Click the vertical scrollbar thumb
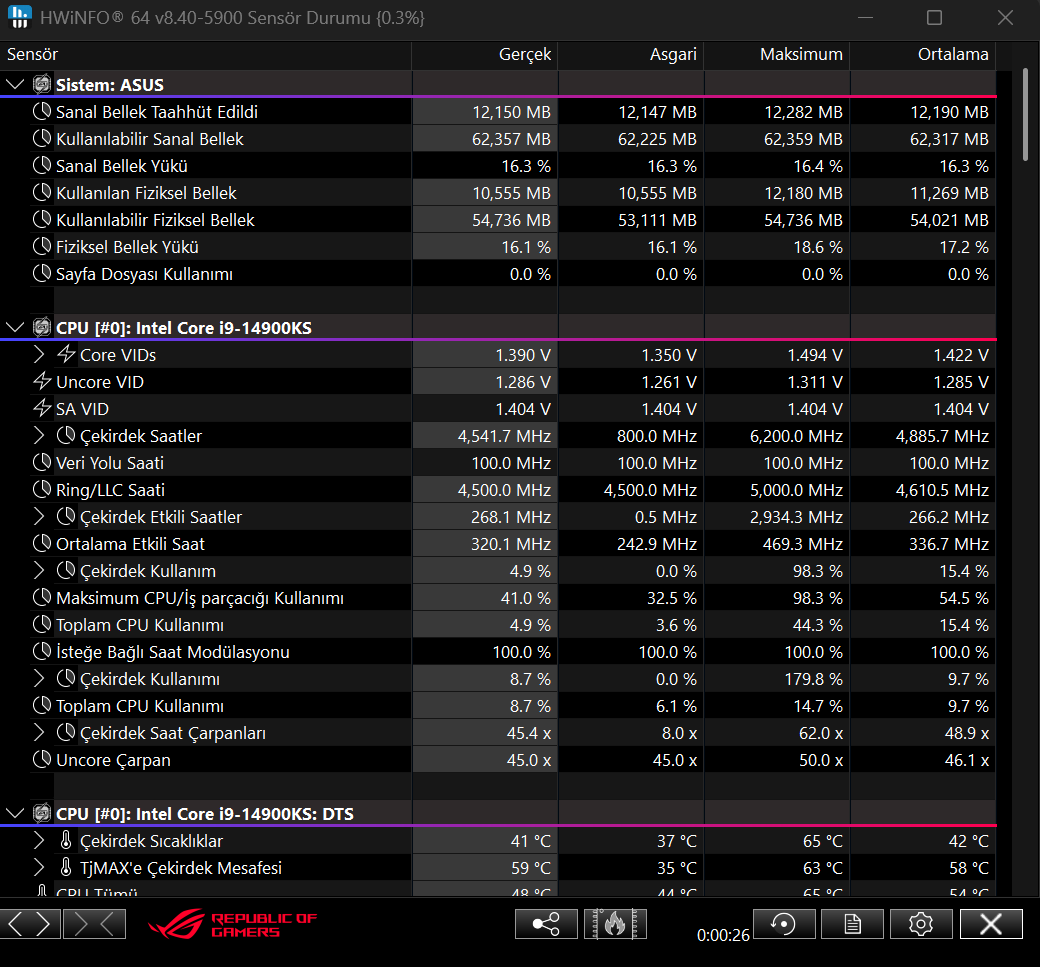The height and width of the screenshot is (967, 1040). click(1025, 114)
